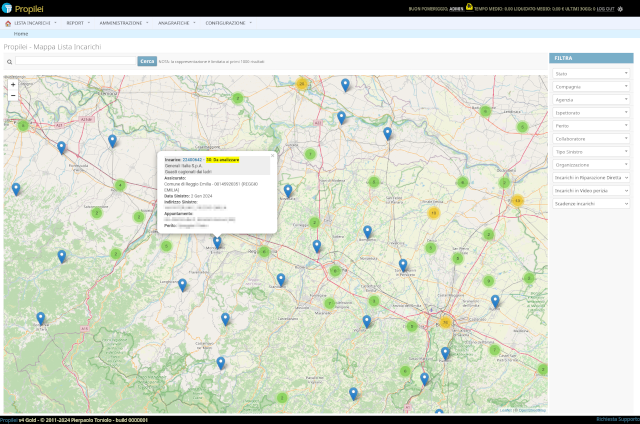Click the Log Out link
The height and width of the screenshot is (424, 640).
605,9
